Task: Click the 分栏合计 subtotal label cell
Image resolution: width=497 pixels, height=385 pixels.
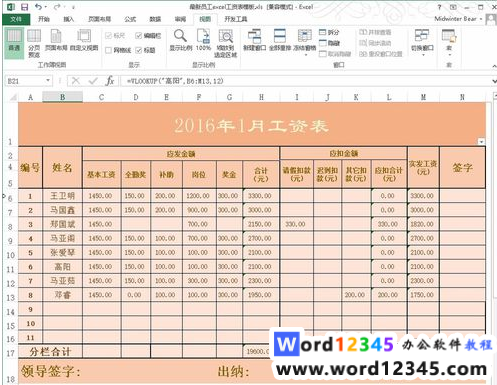Action: click(50, 351)
